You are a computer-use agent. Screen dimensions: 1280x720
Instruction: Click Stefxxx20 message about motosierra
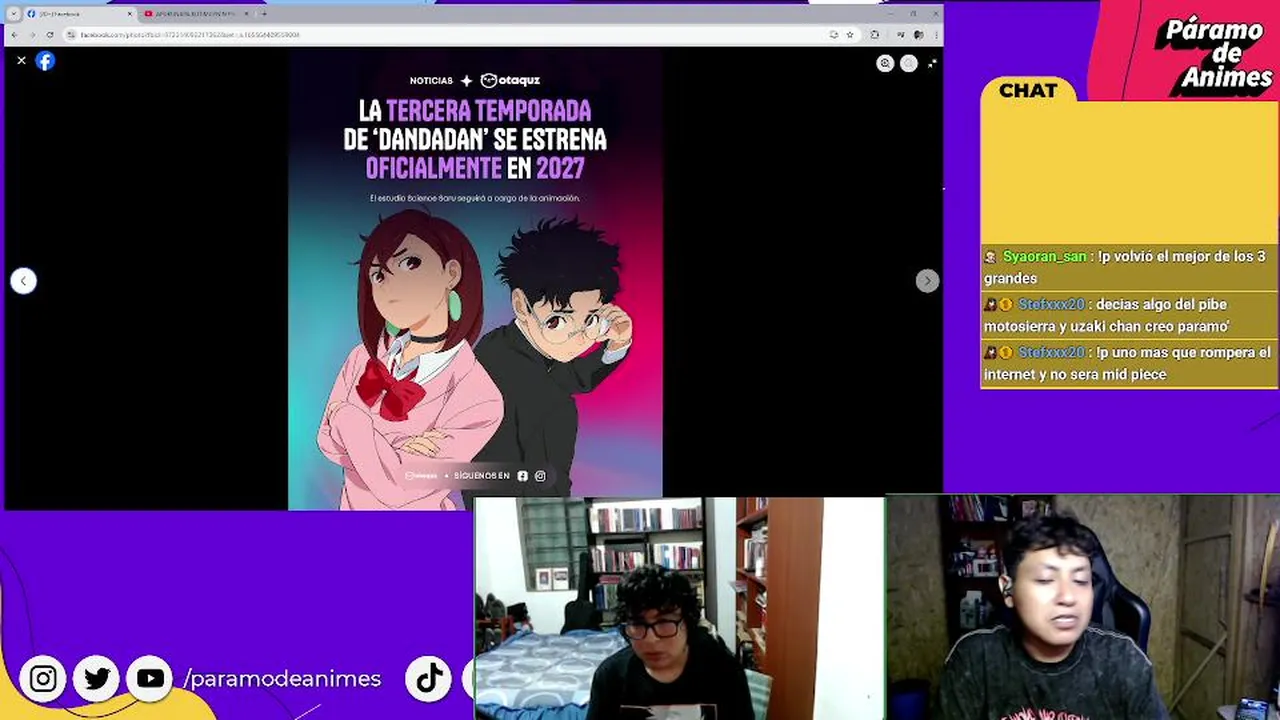tap(1129, 316)
